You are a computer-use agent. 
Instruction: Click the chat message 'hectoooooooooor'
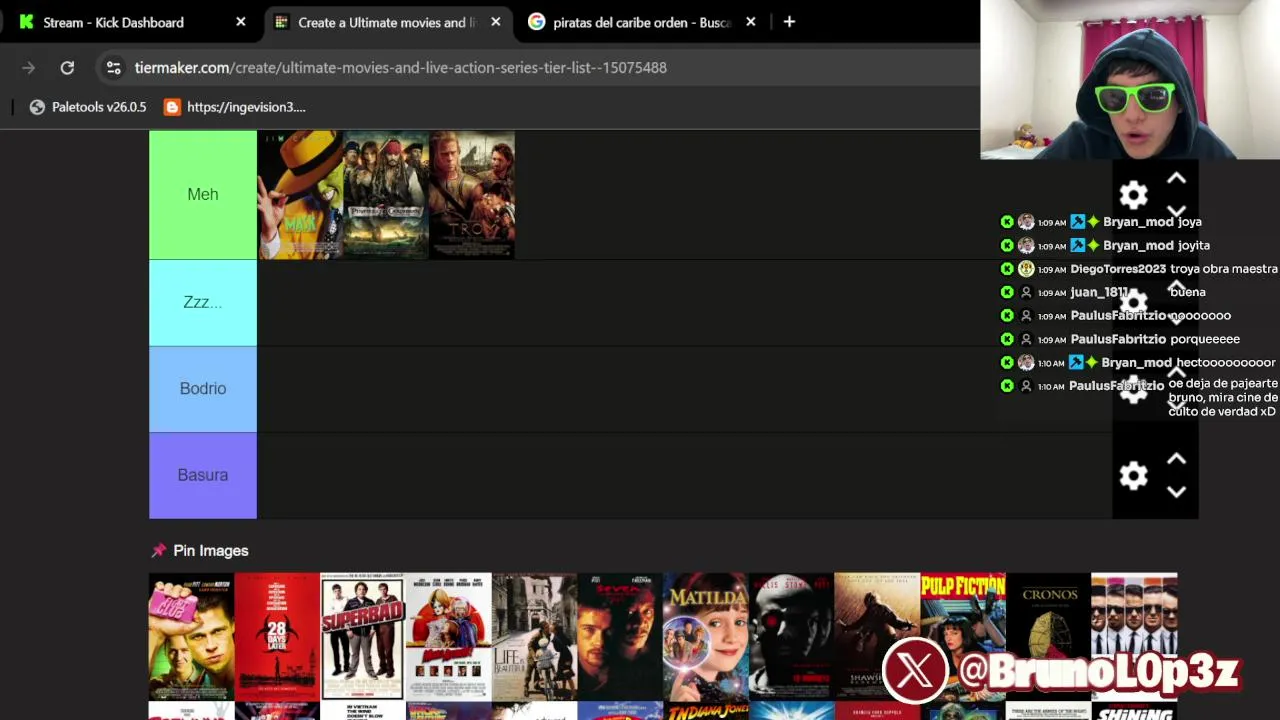tap(1225, 362)
